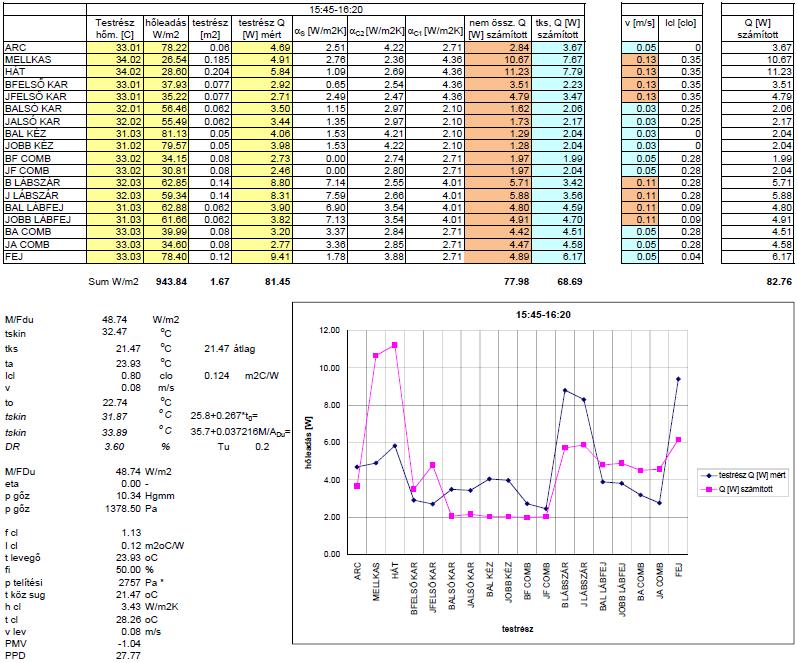This screenshot has width=797, height=663.
Task: Click the 'testrész' horizontal axis title in chart
Action: [517, 629]
